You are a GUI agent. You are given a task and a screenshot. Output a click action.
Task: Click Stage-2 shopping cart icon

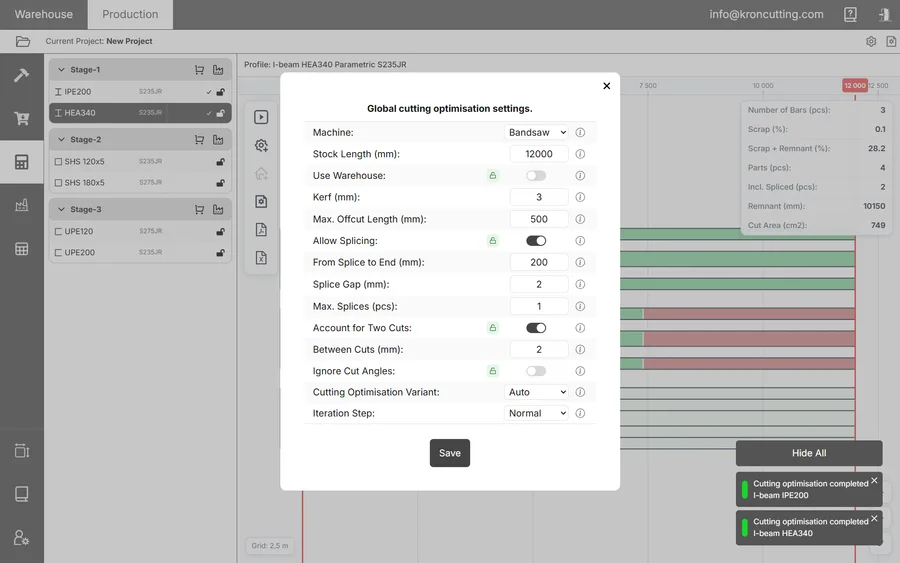click(199, 139)
